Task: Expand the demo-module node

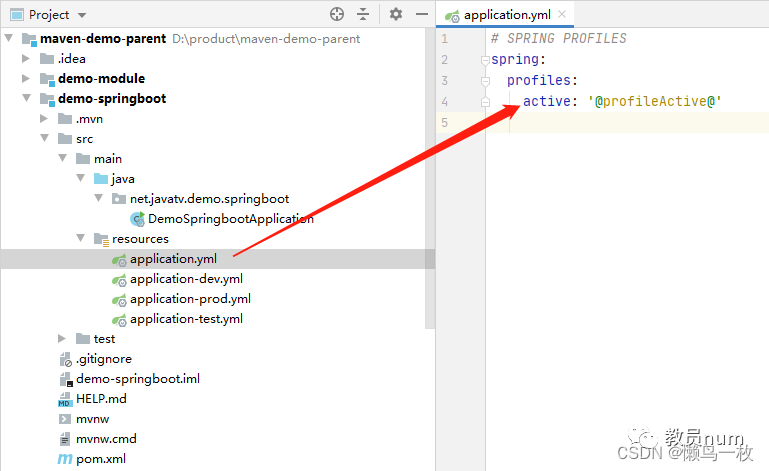Action: 26,78
